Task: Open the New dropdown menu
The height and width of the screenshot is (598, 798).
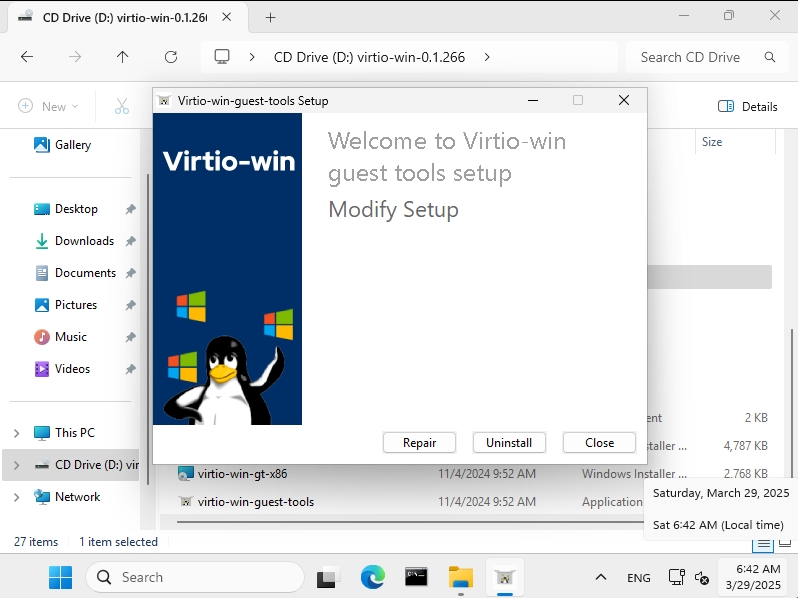Action: point(48,106)
